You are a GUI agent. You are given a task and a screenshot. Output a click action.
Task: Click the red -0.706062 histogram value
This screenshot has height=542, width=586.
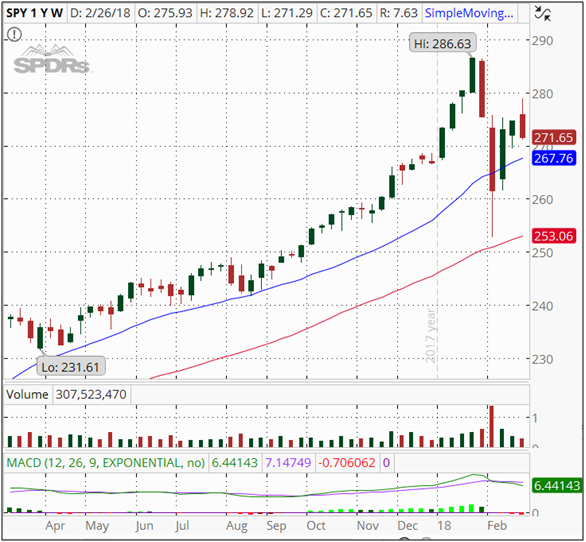347,463
